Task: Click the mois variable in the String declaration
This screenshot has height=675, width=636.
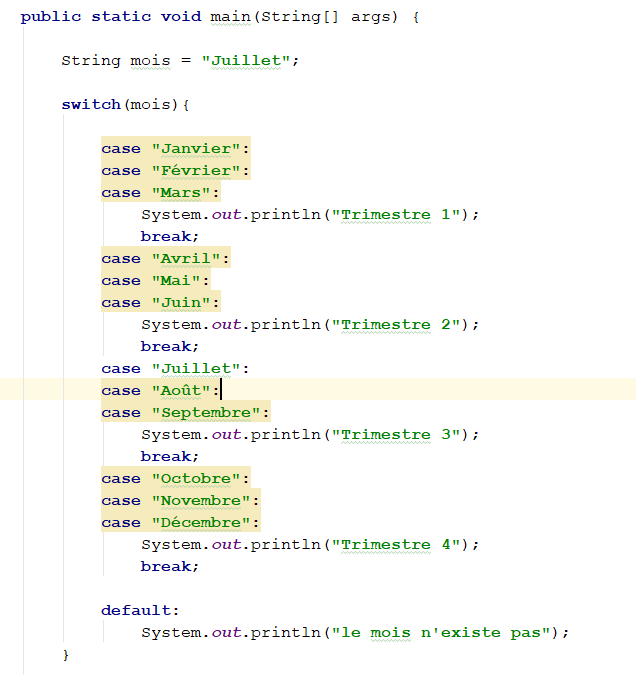Action: (150, 60)
